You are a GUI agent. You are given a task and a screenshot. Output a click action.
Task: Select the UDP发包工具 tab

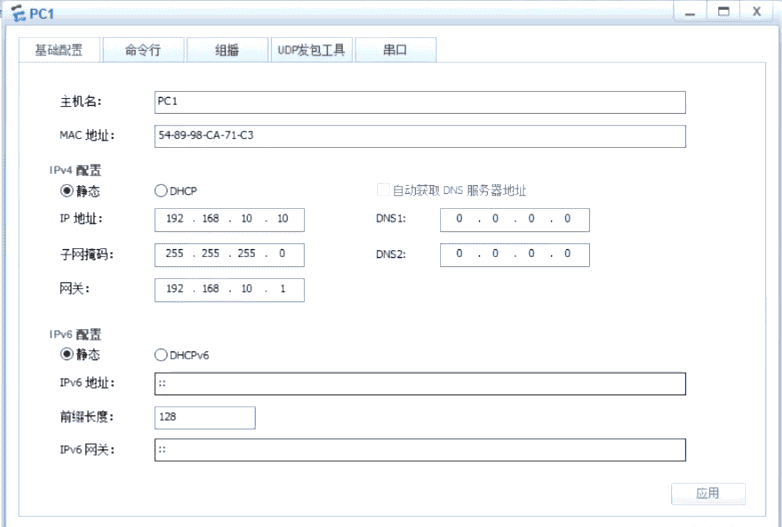click(311, 50)
